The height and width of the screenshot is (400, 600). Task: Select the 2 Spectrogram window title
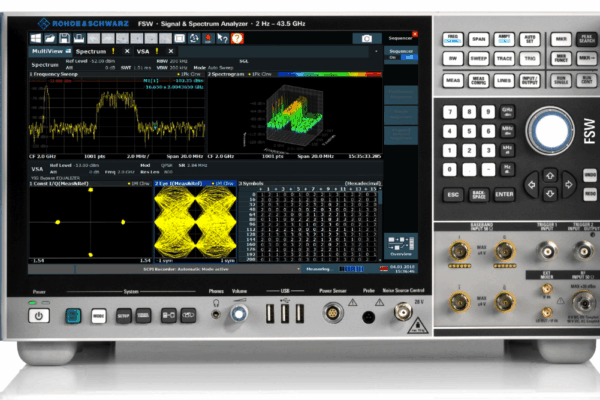(226, 74)
